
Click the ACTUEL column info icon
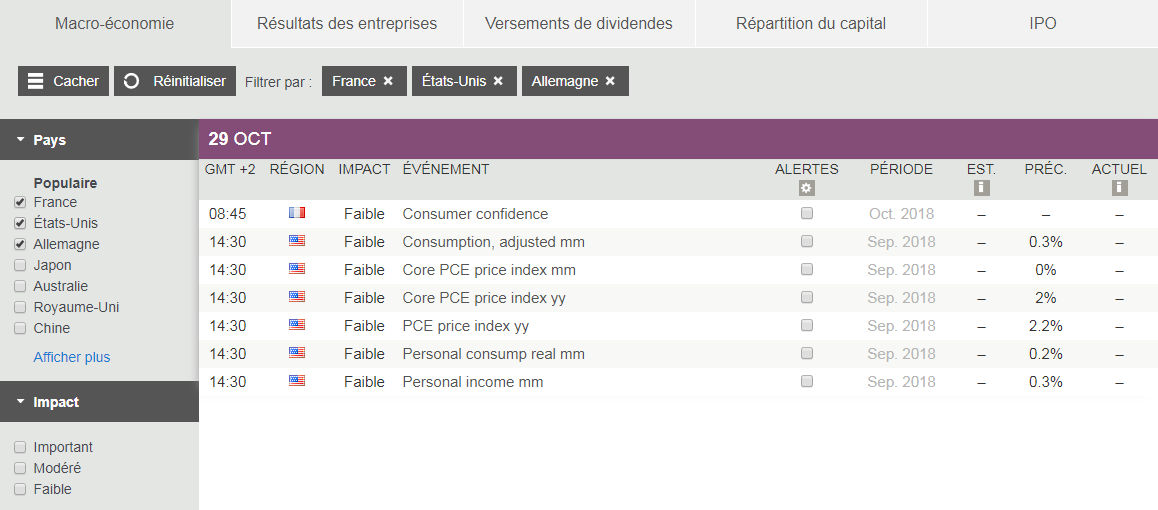pyautogui.click(x=1119, y=188)
